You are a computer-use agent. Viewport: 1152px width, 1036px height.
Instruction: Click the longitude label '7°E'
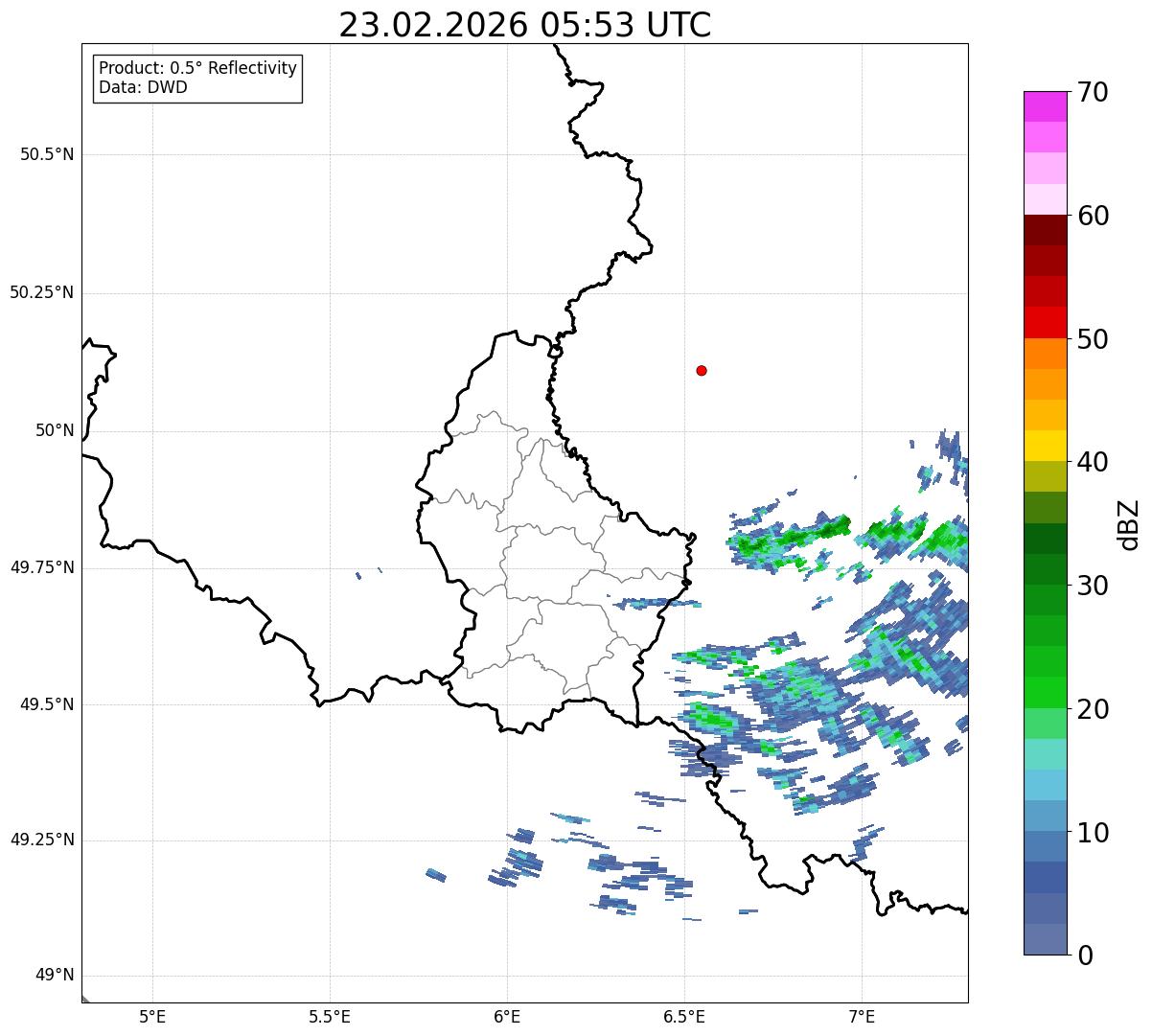[862, 1017]
